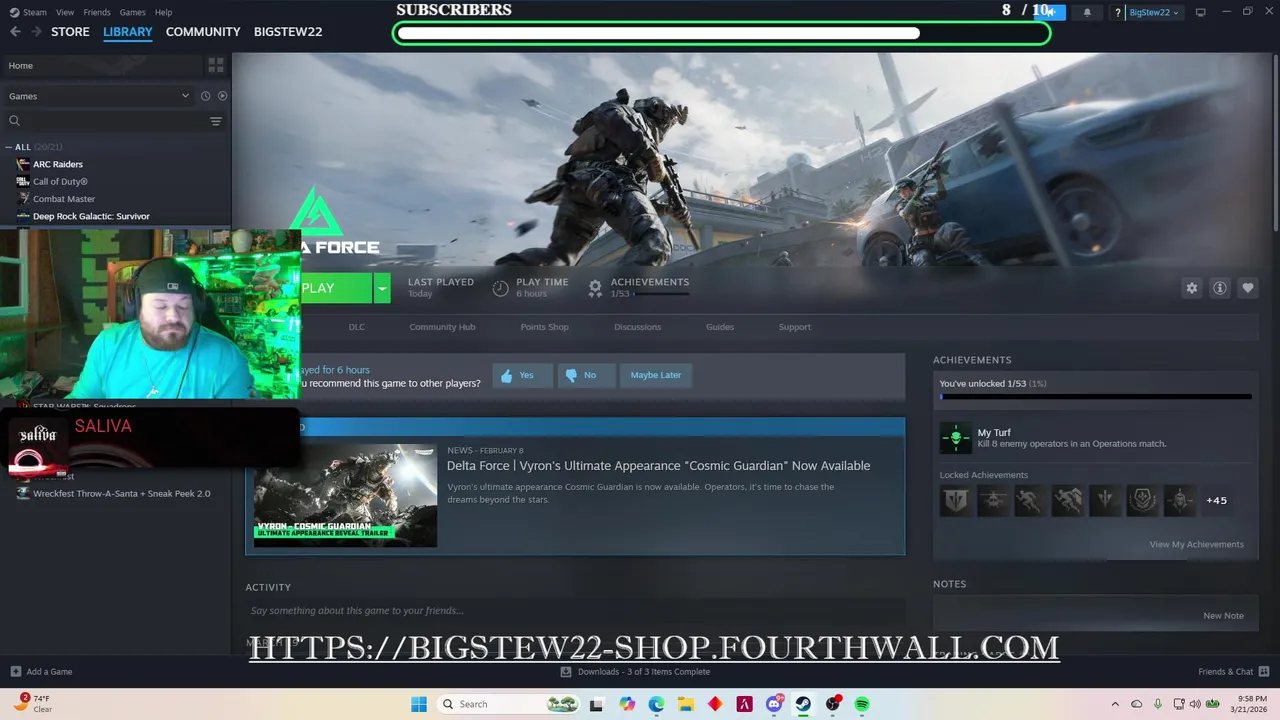1280x720 pixels.
Task: Switch library to grid collections view
Action: [x=215, y=65]
